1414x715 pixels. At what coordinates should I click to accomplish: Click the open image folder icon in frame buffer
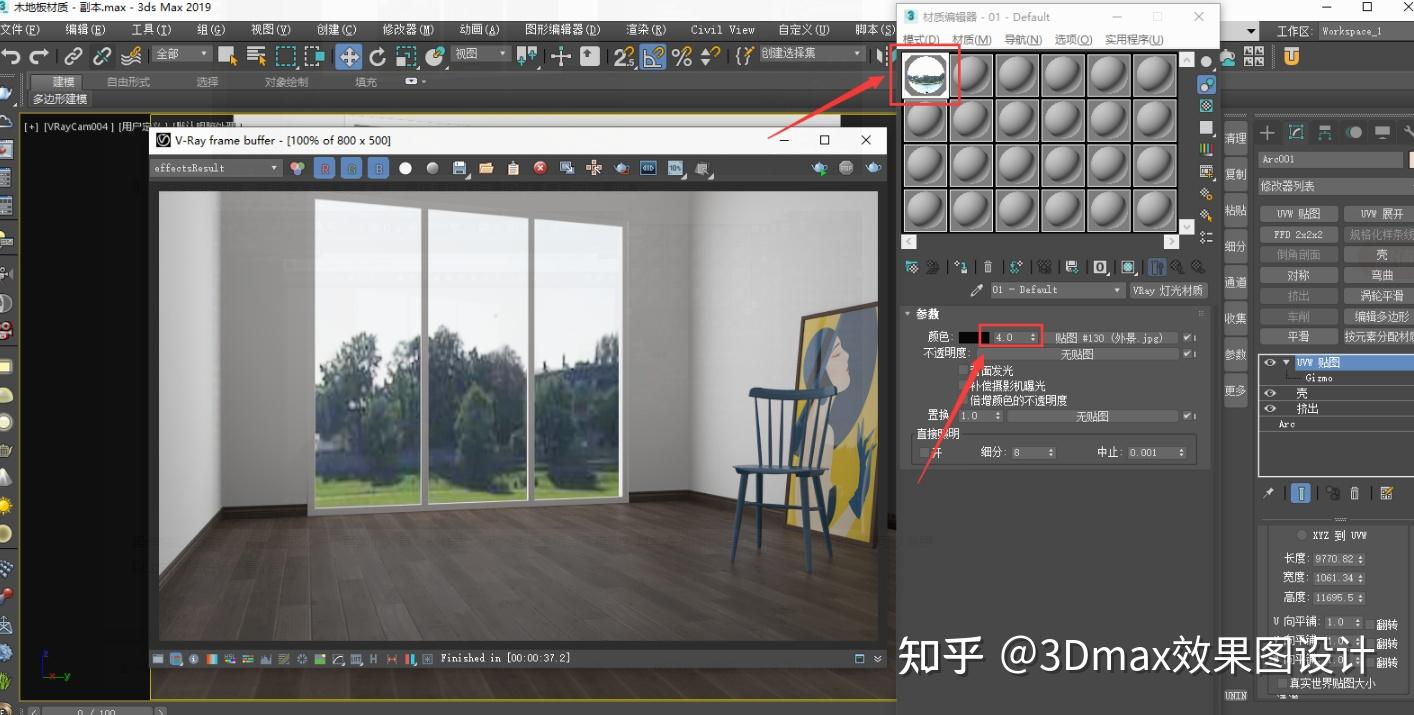(486, 168)
